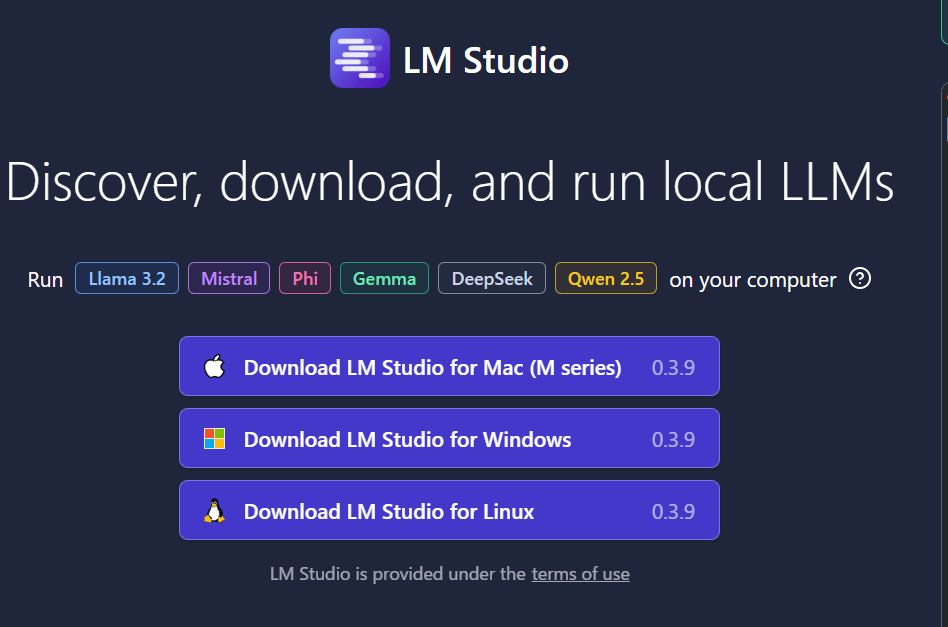Click the Apple logo icon
Image resolution: width=948 pixels, height=627 pixels.
pos(214,366)
